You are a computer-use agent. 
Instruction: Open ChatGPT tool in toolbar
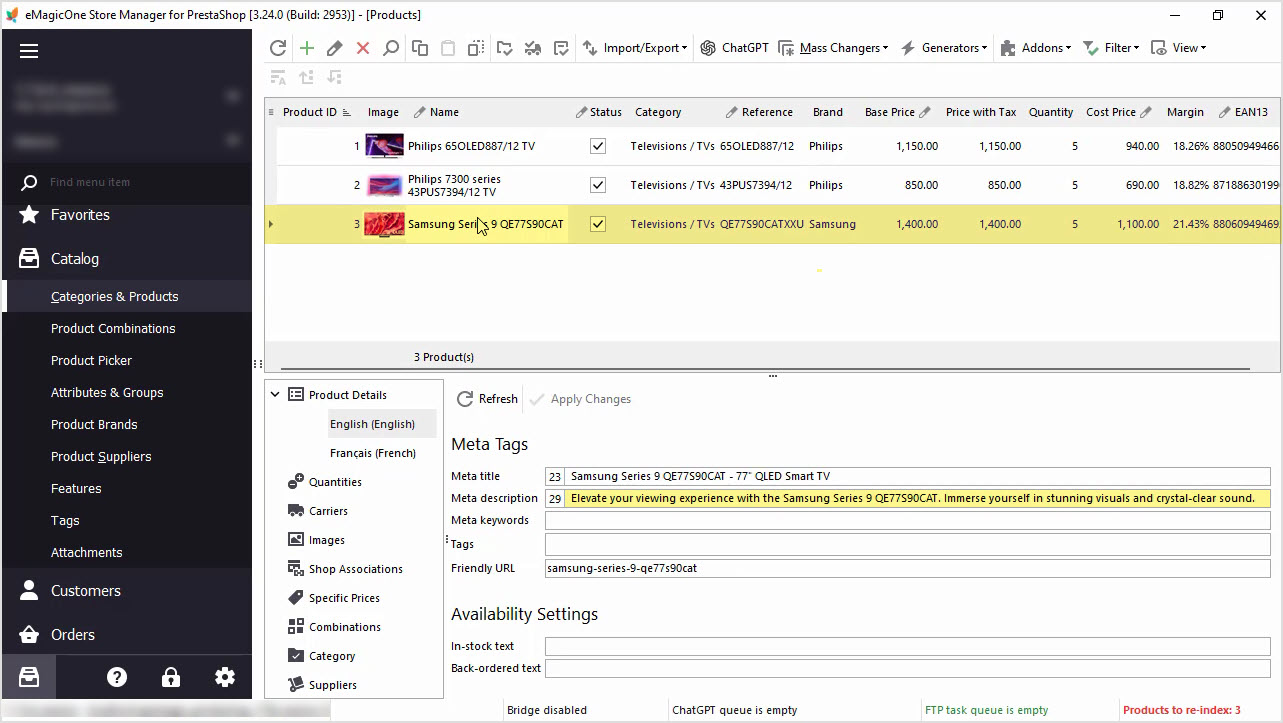click(735, 48)
